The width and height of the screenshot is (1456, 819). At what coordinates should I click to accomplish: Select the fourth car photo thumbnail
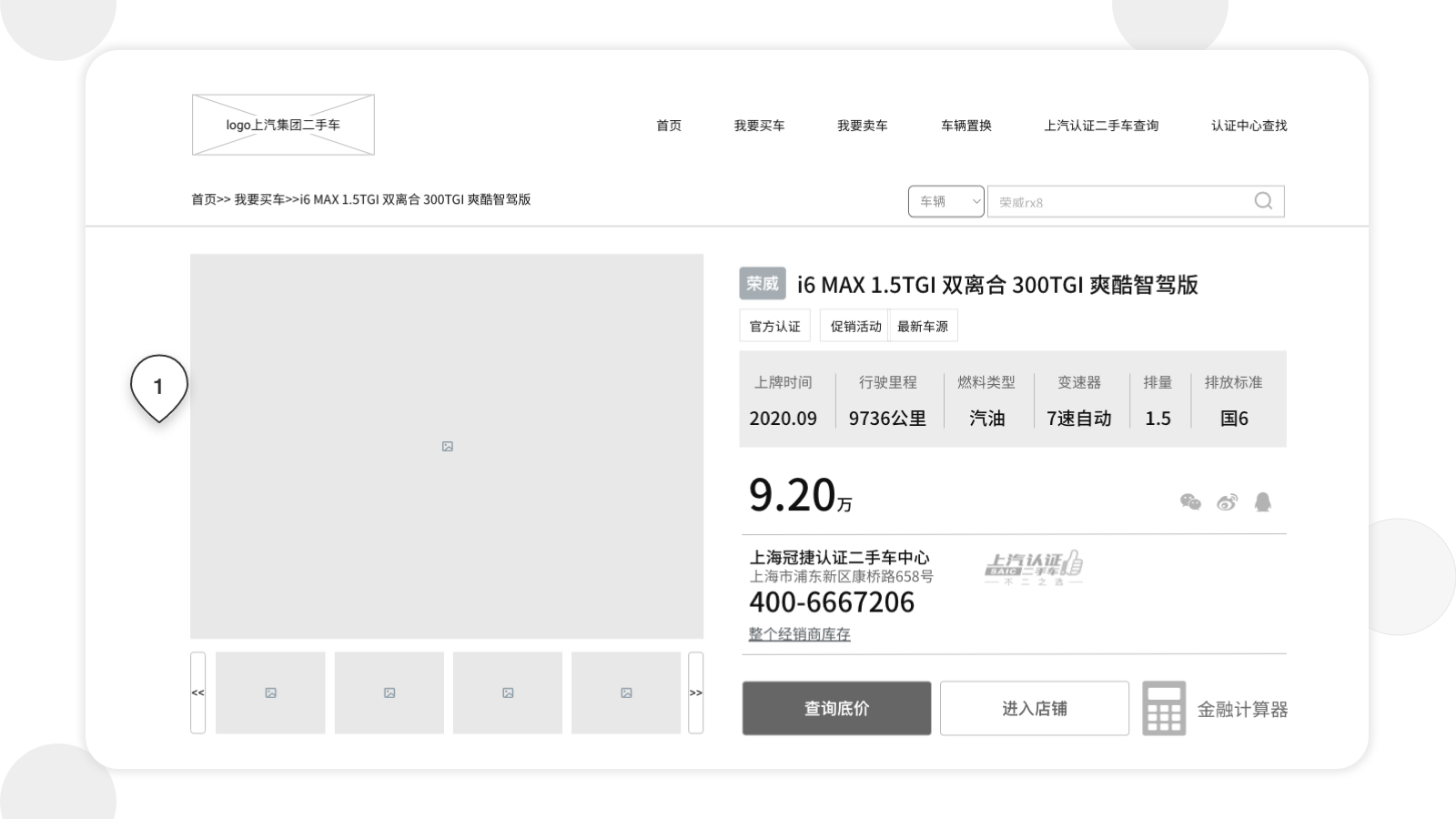coord(626,693)
